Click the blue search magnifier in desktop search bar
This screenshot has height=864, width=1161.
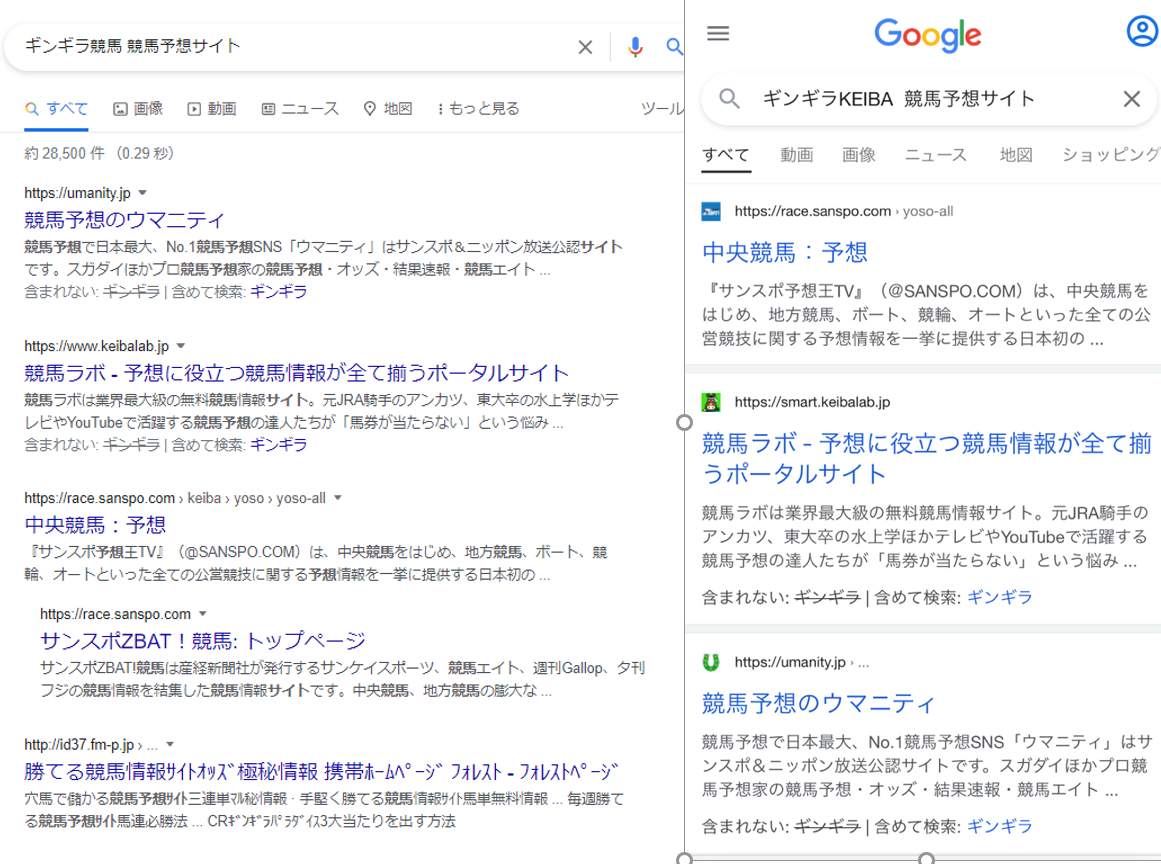674,47
